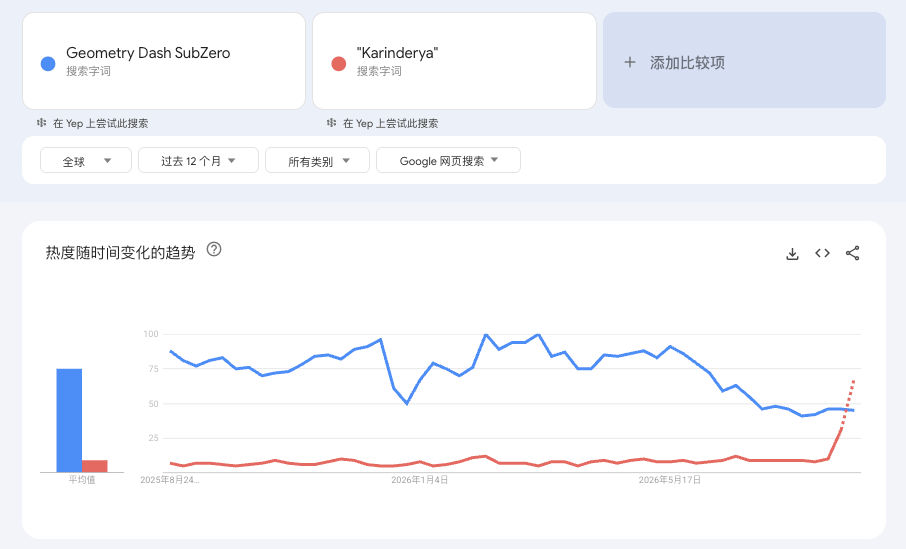Click the Yep icon under Geometry Dash SubZero
The image size is (906, 549).
42,123
